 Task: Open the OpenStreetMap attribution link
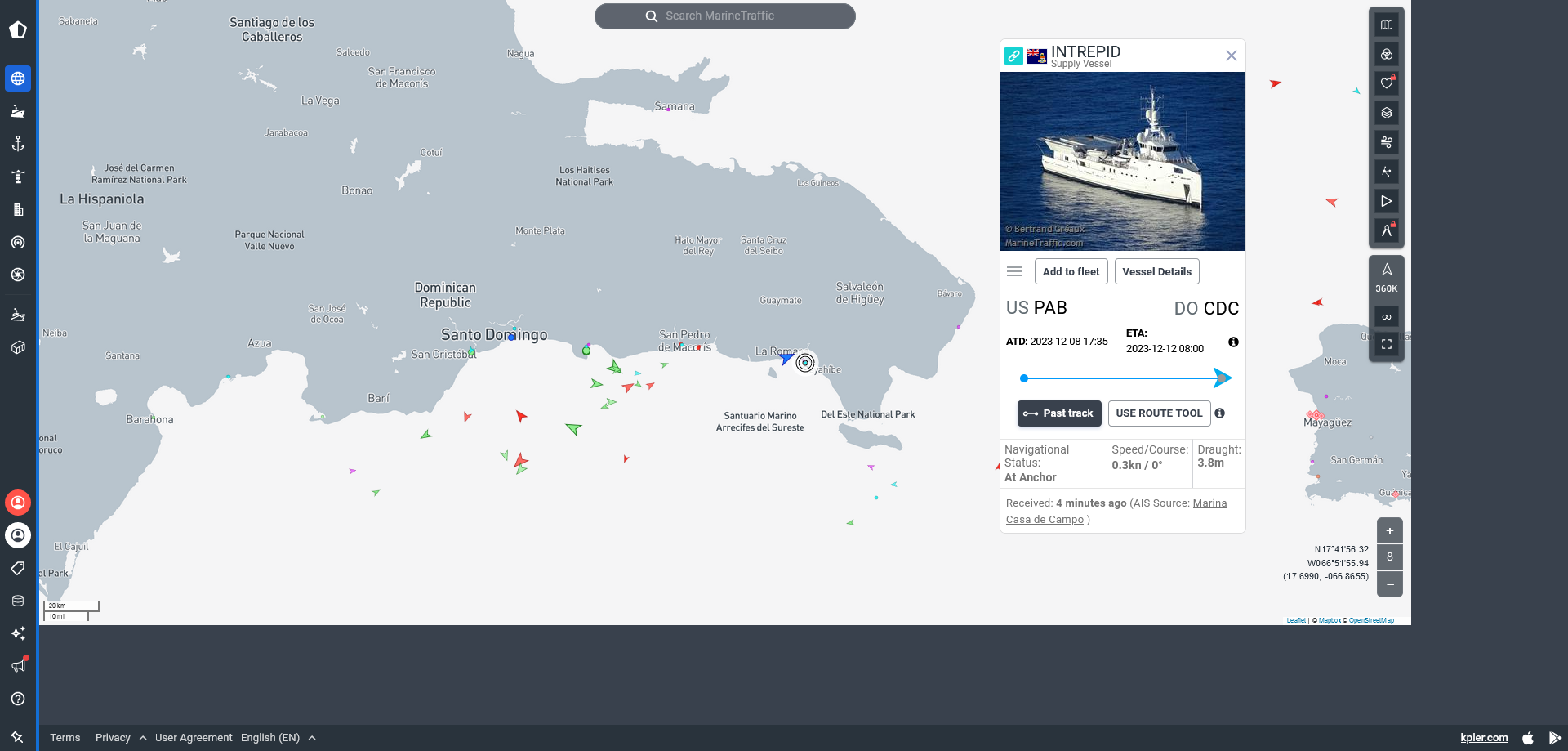pos(1372,620)
